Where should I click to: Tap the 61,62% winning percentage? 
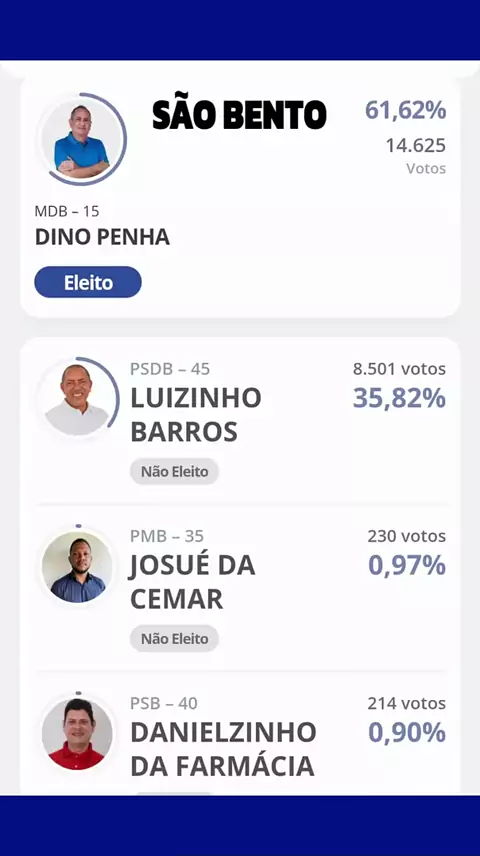click(406, 110)
